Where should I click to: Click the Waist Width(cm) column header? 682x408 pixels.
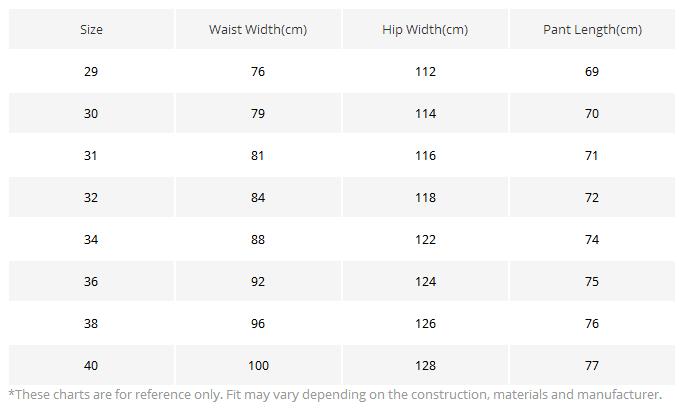pos(258,30)
